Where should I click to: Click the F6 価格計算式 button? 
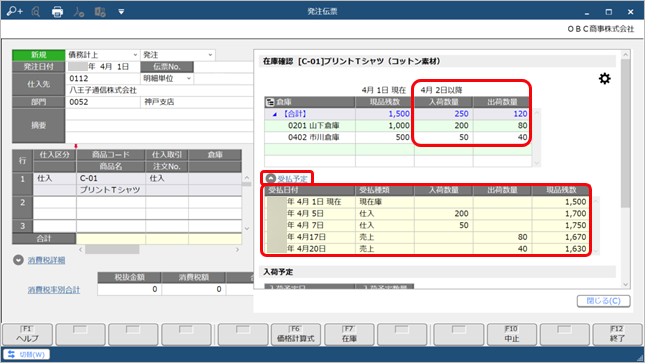295,334
